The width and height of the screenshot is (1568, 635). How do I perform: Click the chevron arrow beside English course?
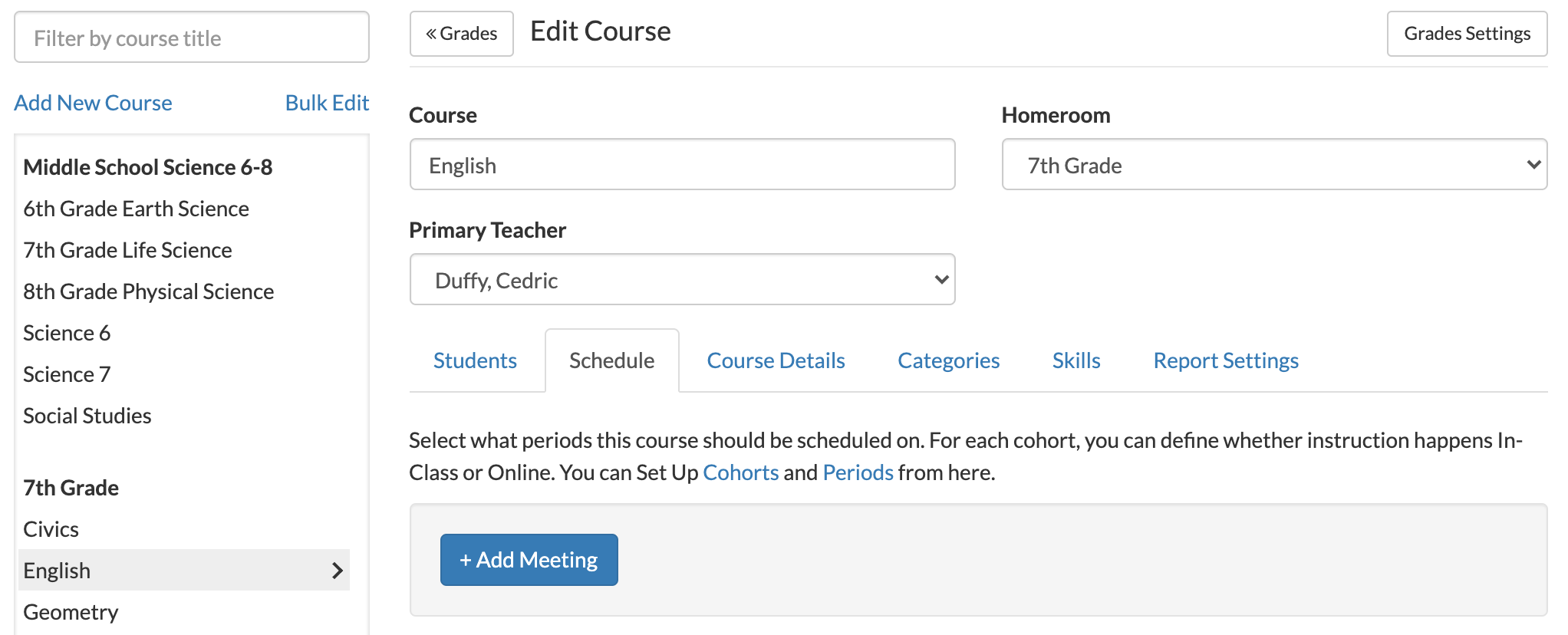[337, 571]
